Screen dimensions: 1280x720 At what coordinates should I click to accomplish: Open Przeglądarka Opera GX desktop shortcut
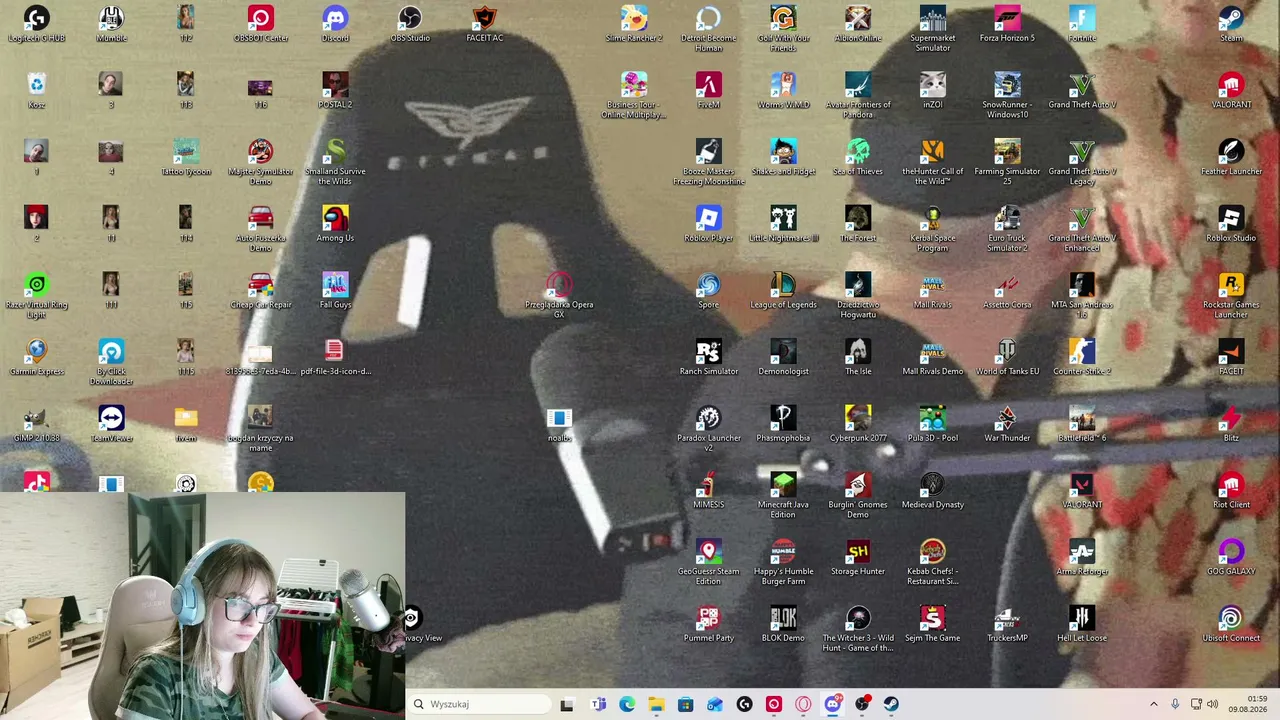(x=559, y=296)
